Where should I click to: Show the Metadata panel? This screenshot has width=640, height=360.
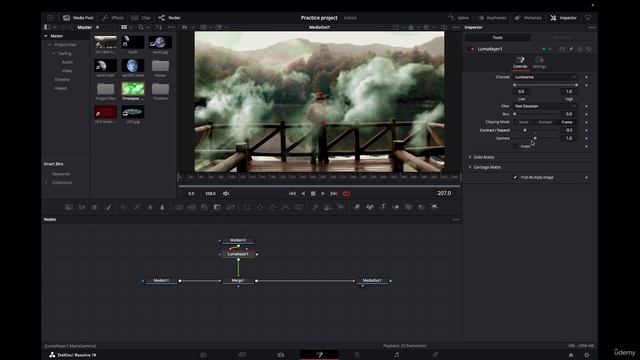point(528,18)
